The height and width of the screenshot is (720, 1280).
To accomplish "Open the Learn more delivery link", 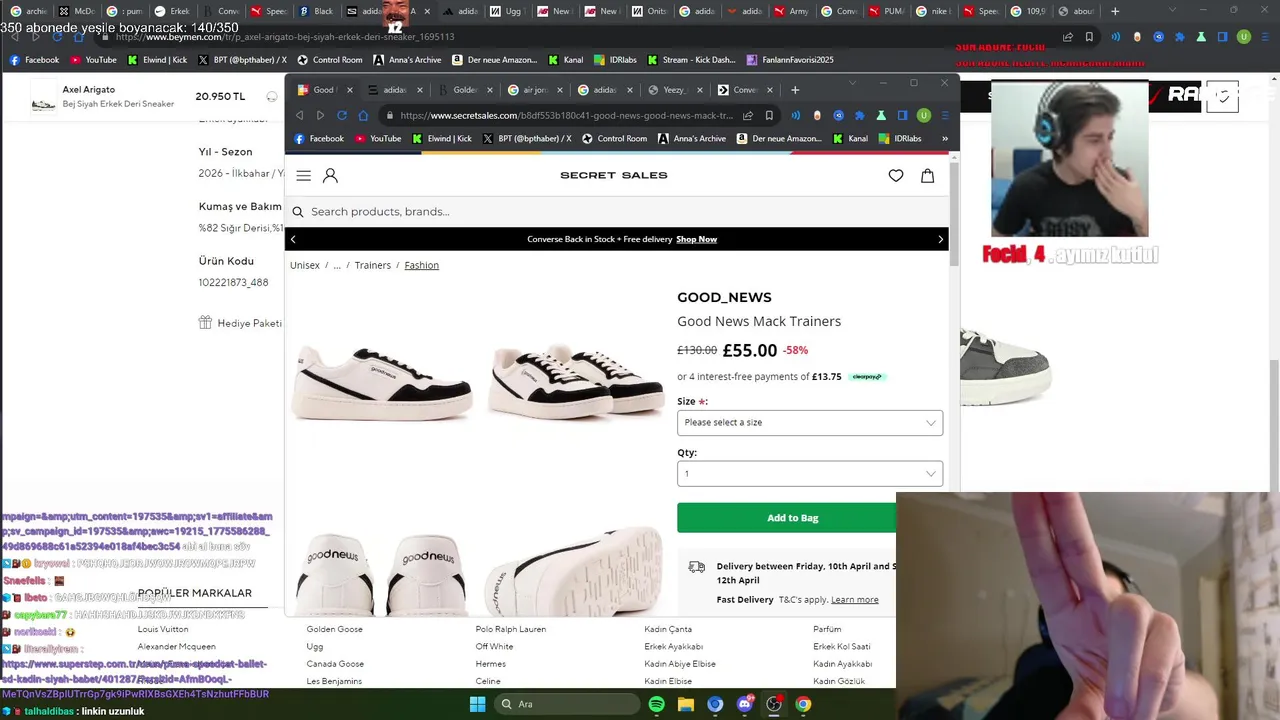I will (x=854, y=600).
